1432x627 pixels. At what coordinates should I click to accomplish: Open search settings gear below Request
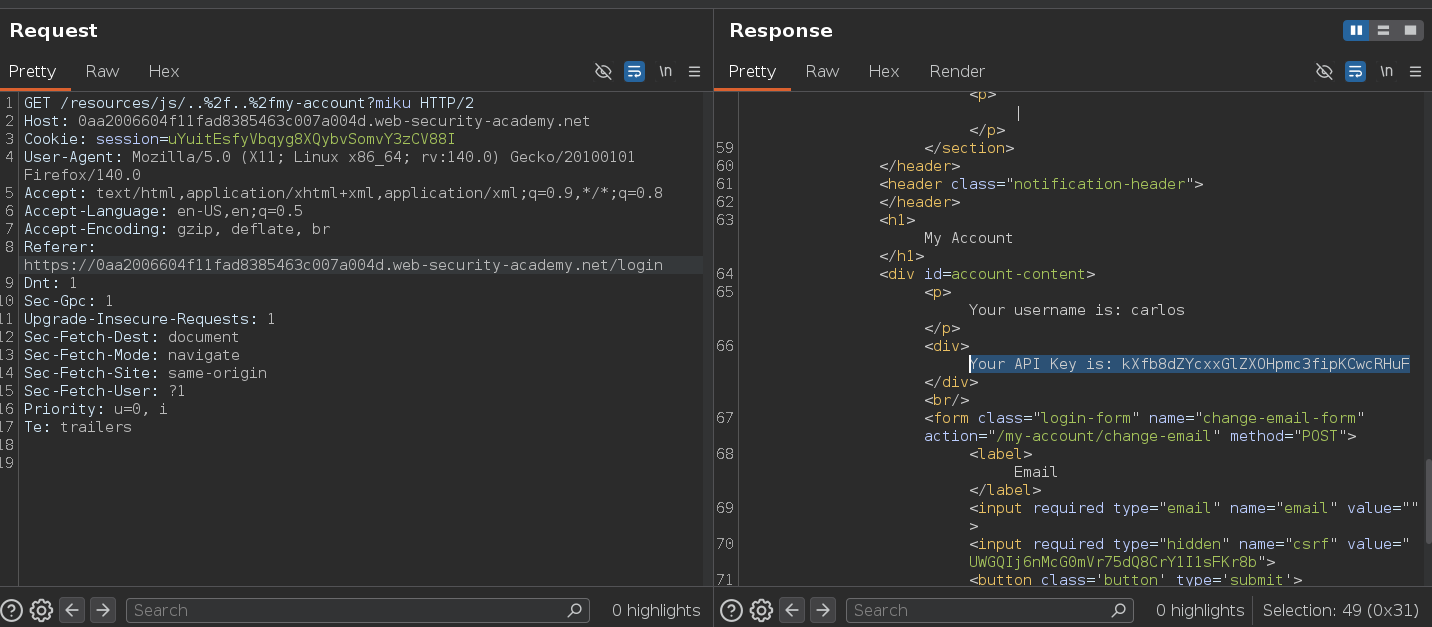point(41,610)
